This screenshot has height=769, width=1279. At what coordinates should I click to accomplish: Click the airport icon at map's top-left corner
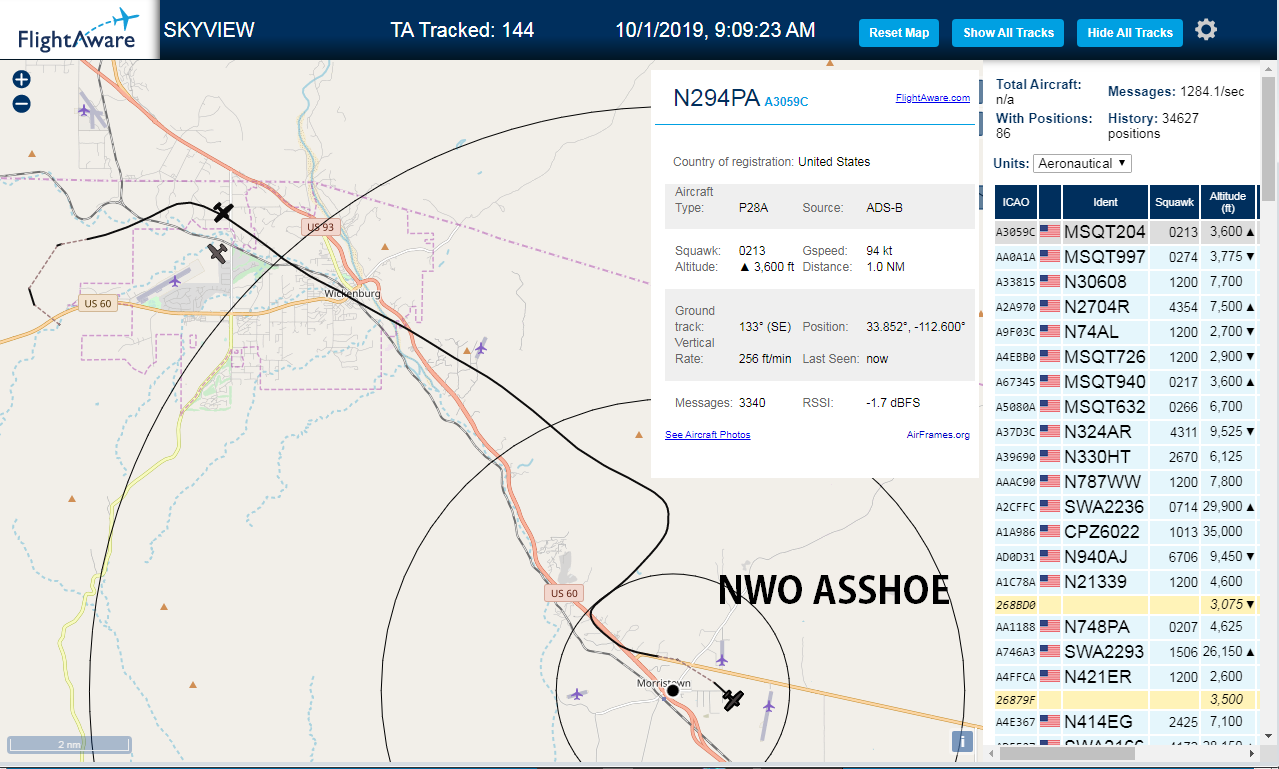click(84, 109)
